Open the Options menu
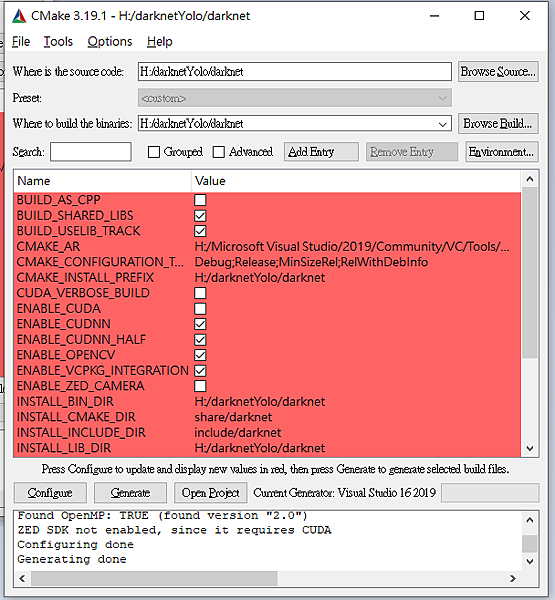The width and height of the screenshot is (555, 600). tap(109, 41)
